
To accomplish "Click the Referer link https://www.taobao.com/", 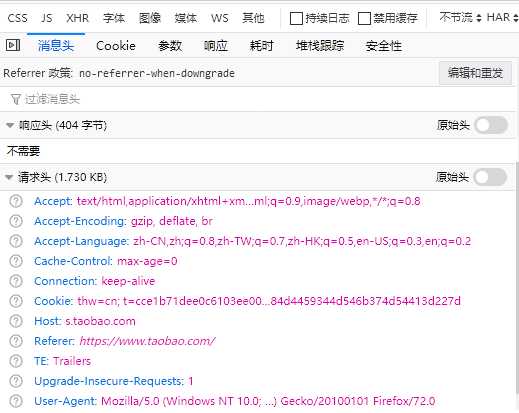I will point(147,341).
